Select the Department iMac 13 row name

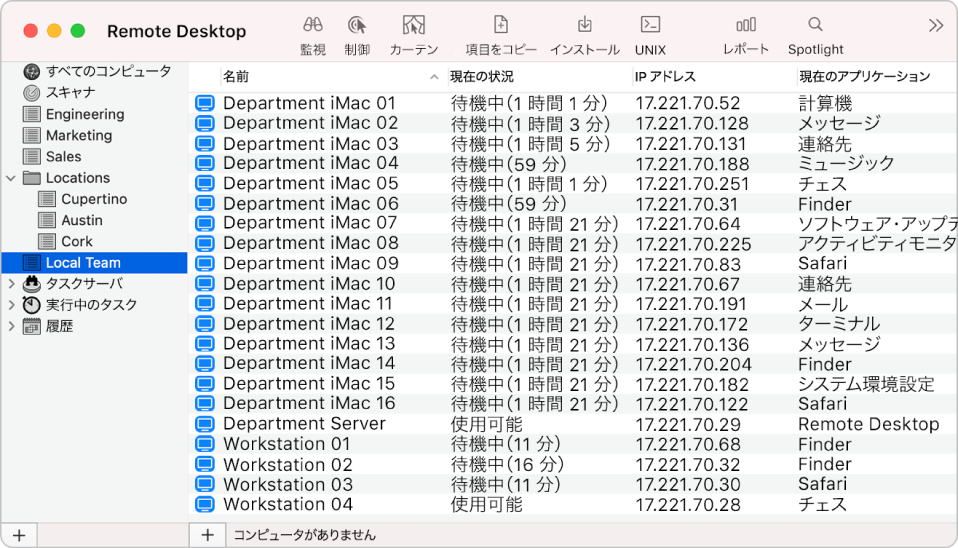(309, 343)
